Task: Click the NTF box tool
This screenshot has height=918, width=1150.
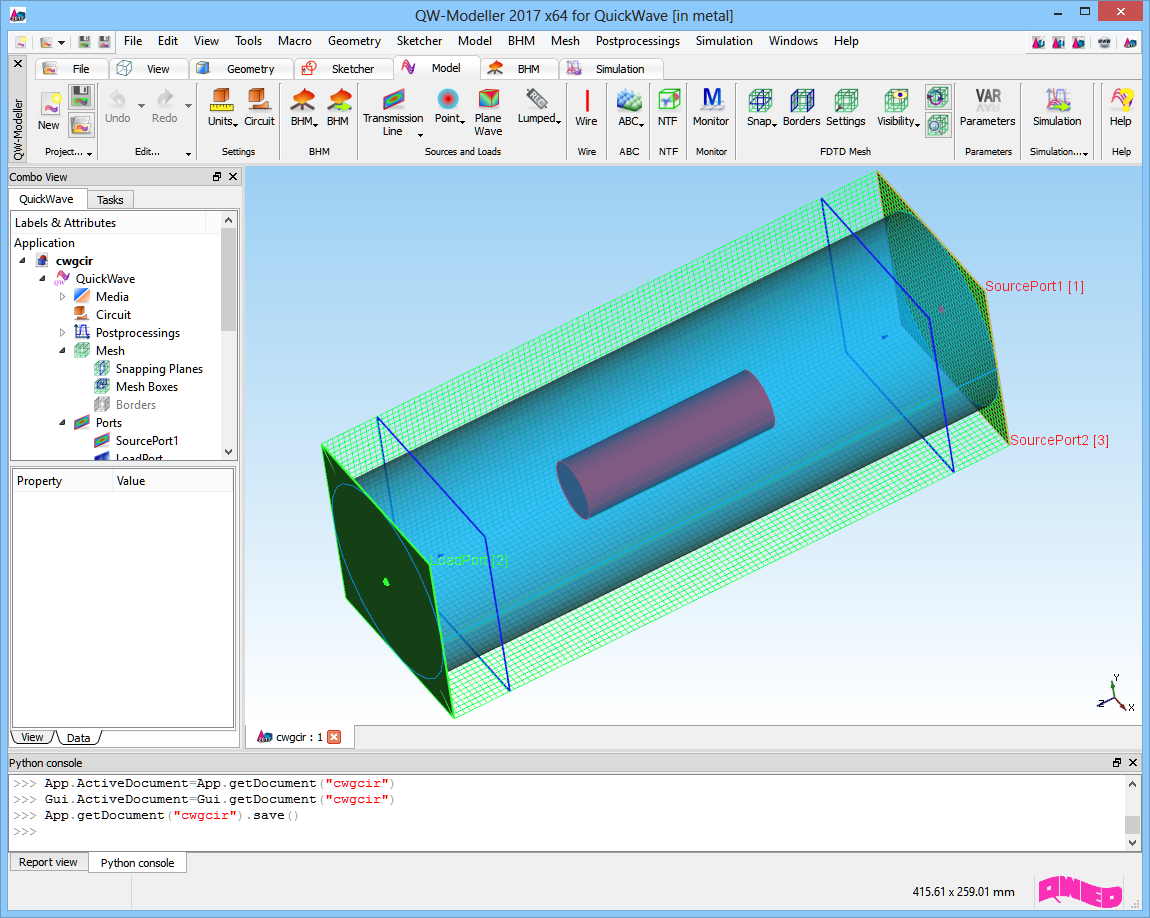Action: (667, 108)
